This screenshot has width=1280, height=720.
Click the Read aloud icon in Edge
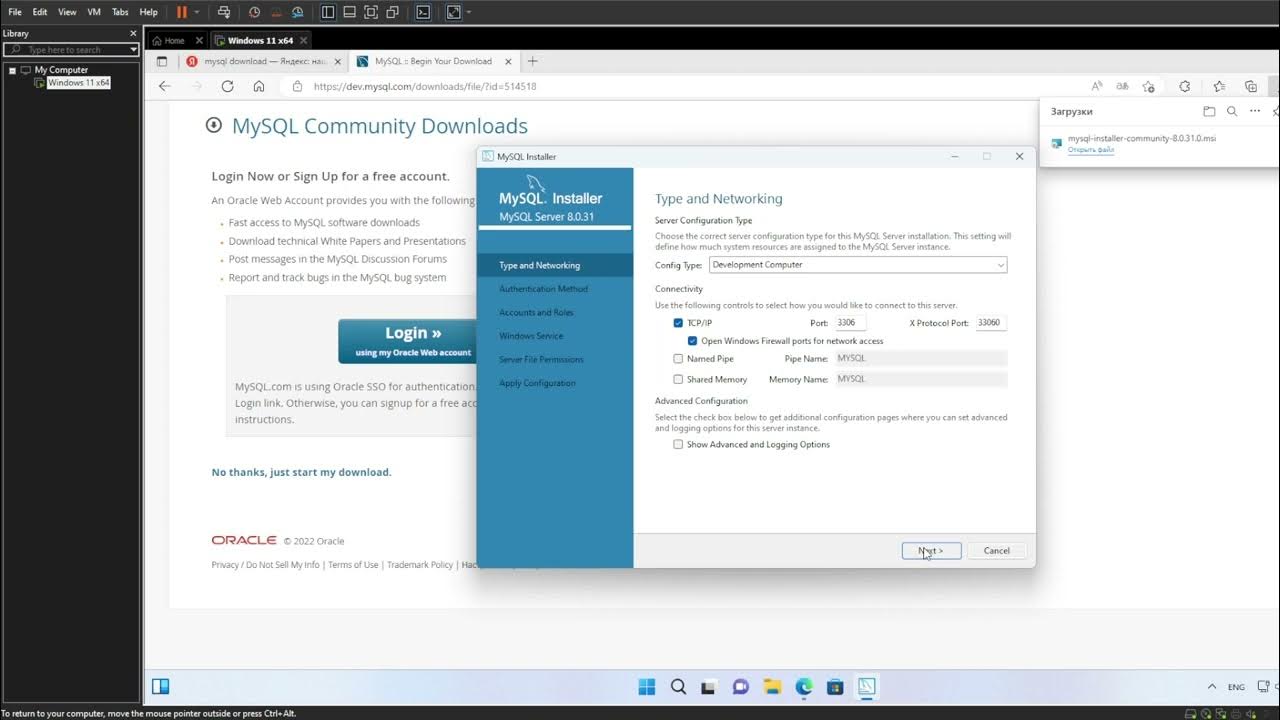pyautogui.click(x=1097, y=86)
